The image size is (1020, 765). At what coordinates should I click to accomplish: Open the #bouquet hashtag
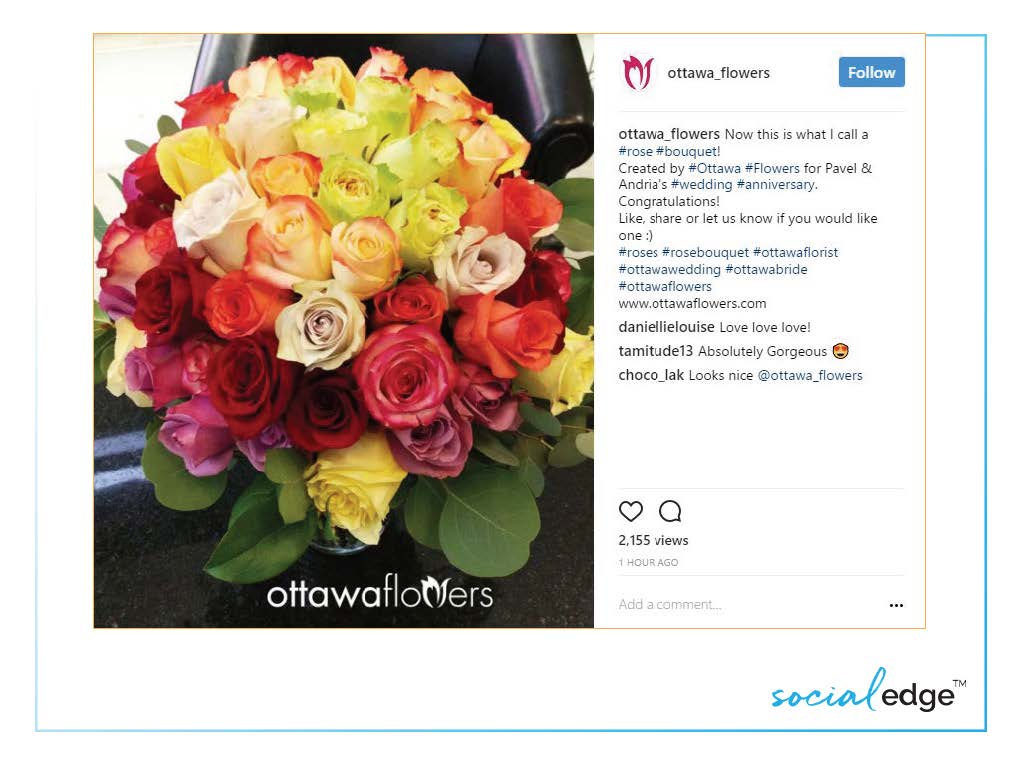tap(686, 152)
